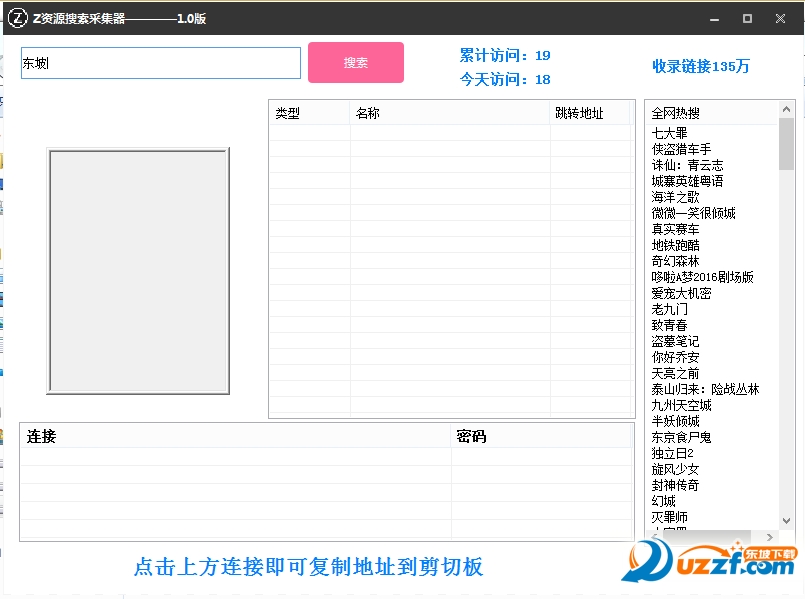Click the copy-to-clipboard hint text at bottom
The width and height of the screenshot is (805, 599).
(x=310, y=566)
